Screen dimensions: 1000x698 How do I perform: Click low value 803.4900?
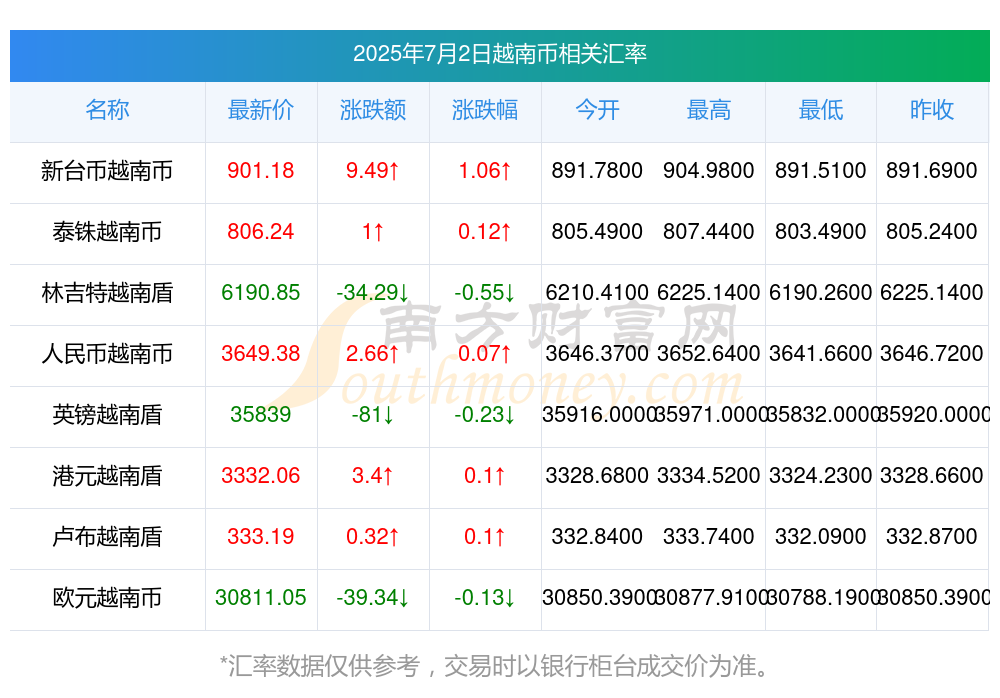tap(821, 232)
